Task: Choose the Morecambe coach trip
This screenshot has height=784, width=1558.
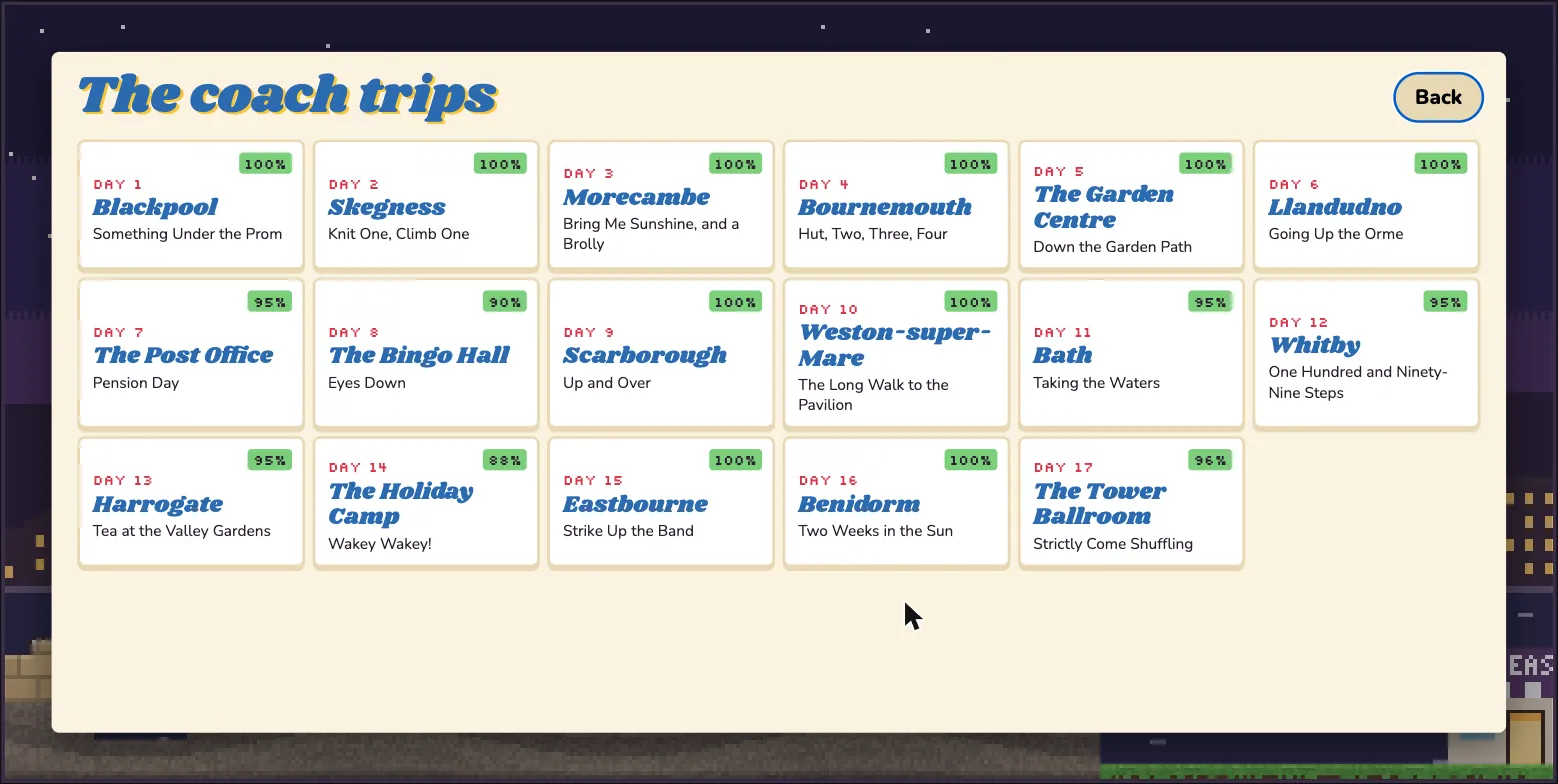Action: (661, 205)
